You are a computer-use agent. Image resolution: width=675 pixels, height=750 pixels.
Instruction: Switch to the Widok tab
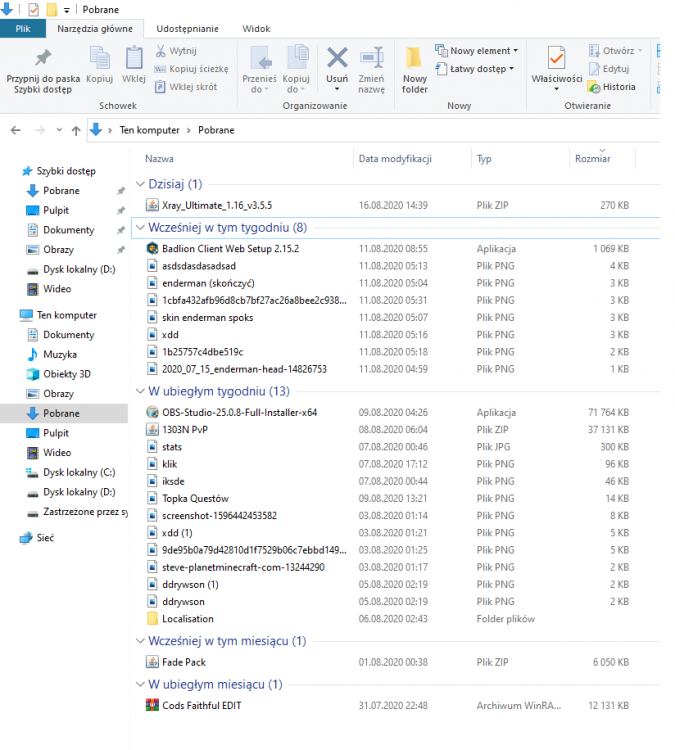256,30
